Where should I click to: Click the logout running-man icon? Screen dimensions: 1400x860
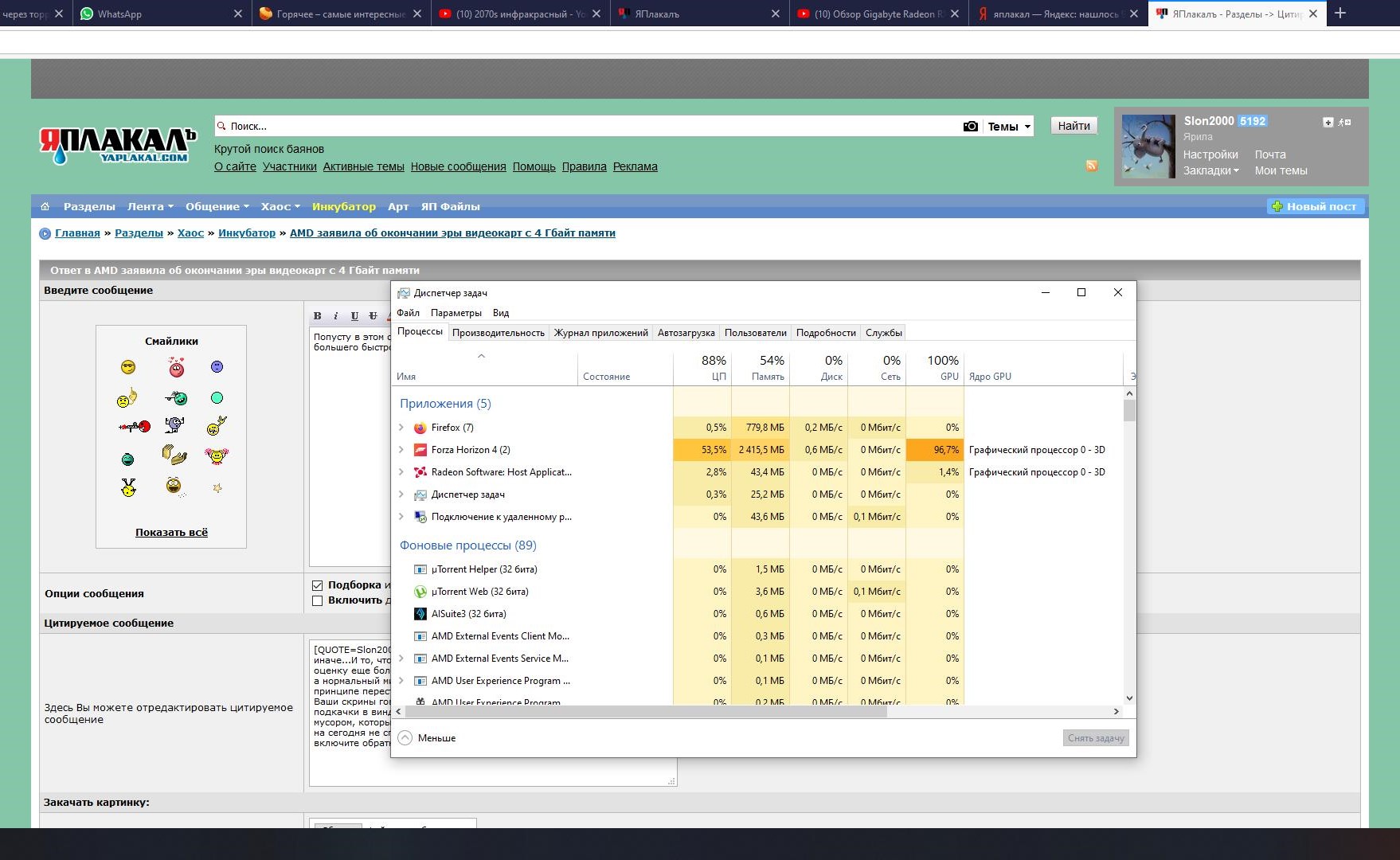(x=1344, y=122)
